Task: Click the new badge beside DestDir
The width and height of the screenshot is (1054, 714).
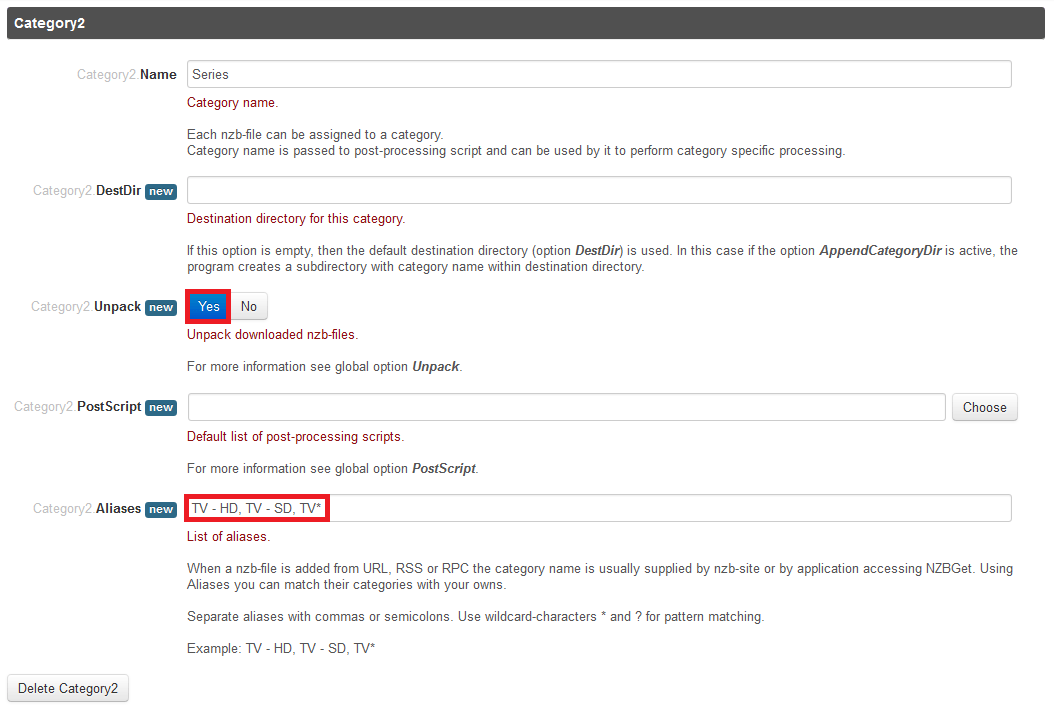Action: (x=161, y=191)
